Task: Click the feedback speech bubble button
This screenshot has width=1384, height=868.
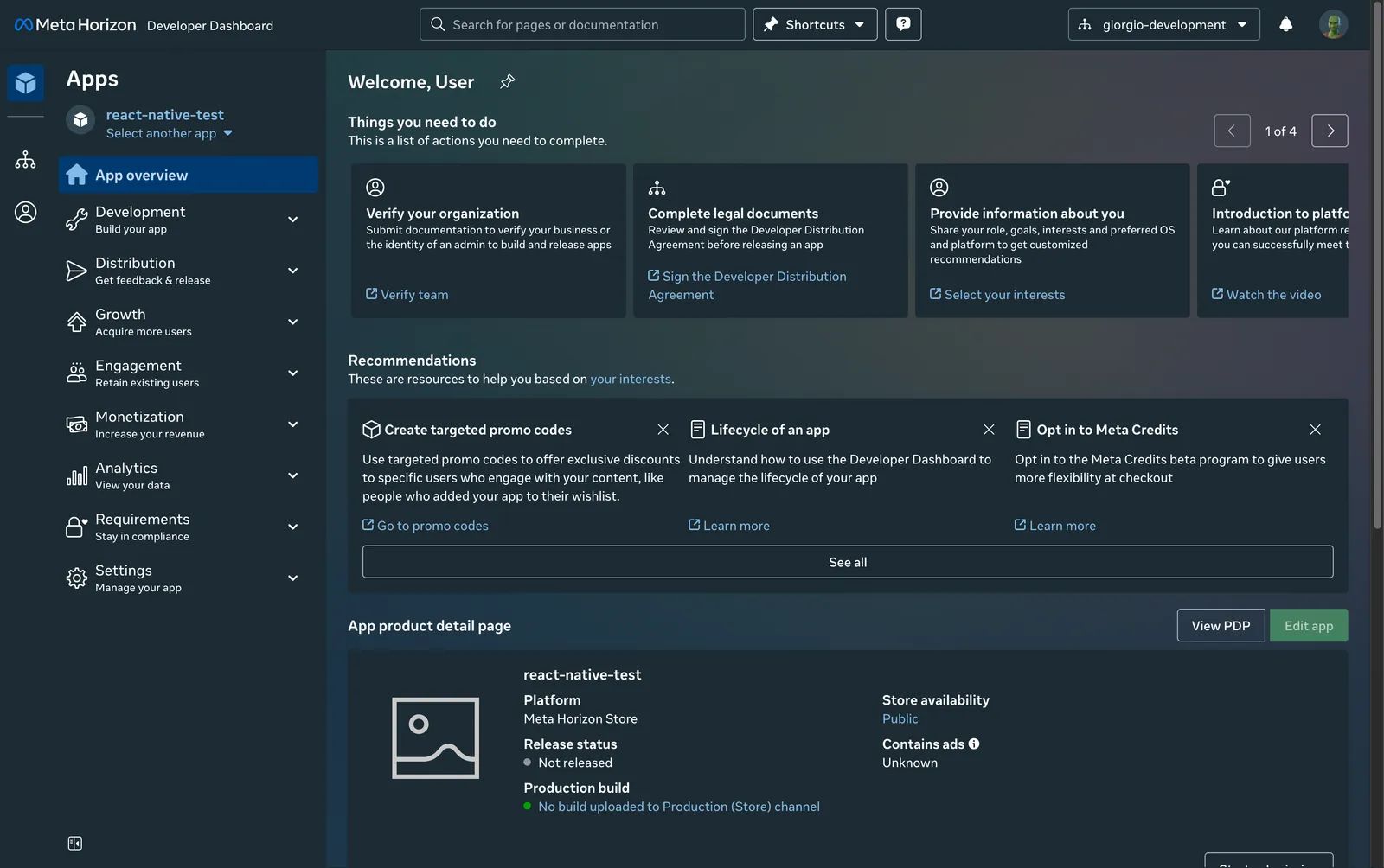Action: [x=903, y=24]
